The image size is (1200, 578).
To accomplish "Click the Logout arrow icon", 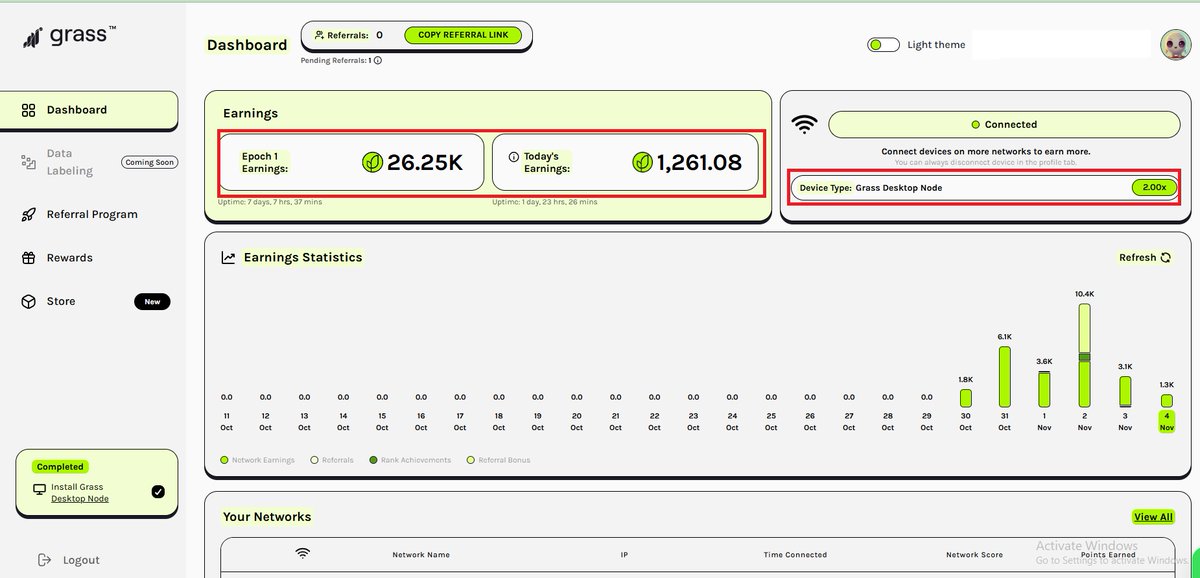I will 43,560.
